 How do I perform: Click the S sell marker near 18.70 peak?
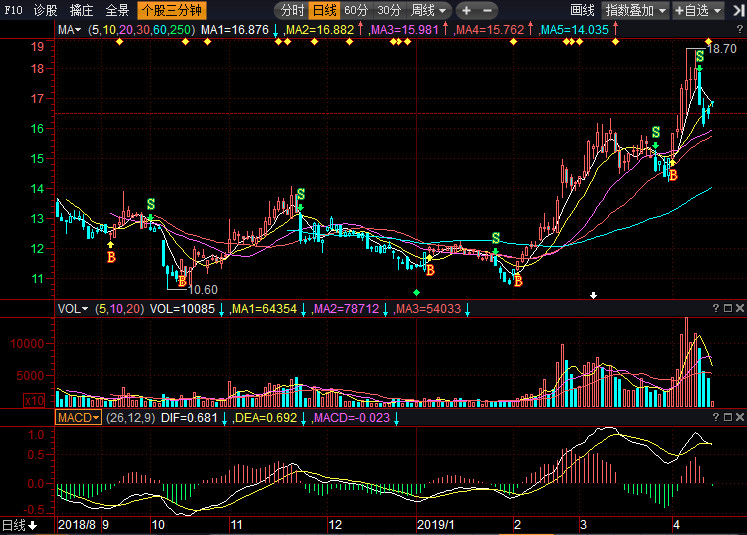click(x=699, y=57)
